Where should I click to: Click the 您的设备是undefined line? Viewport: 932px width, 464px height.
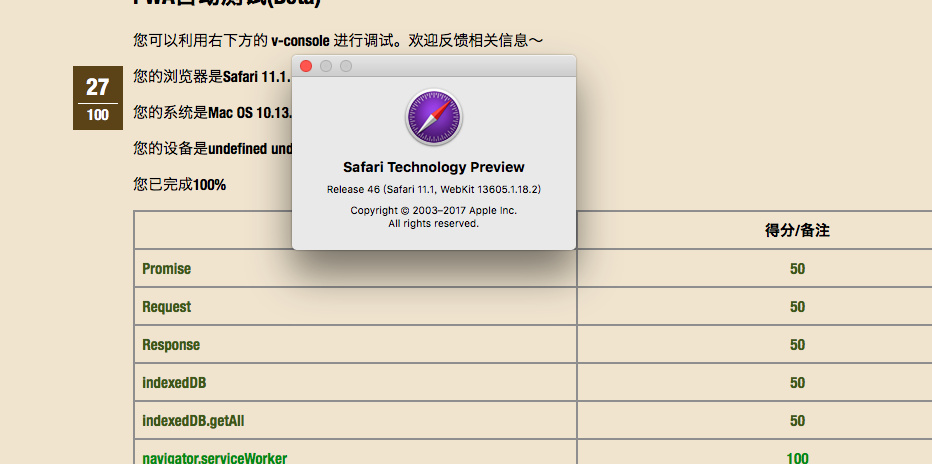pos(212,149)
